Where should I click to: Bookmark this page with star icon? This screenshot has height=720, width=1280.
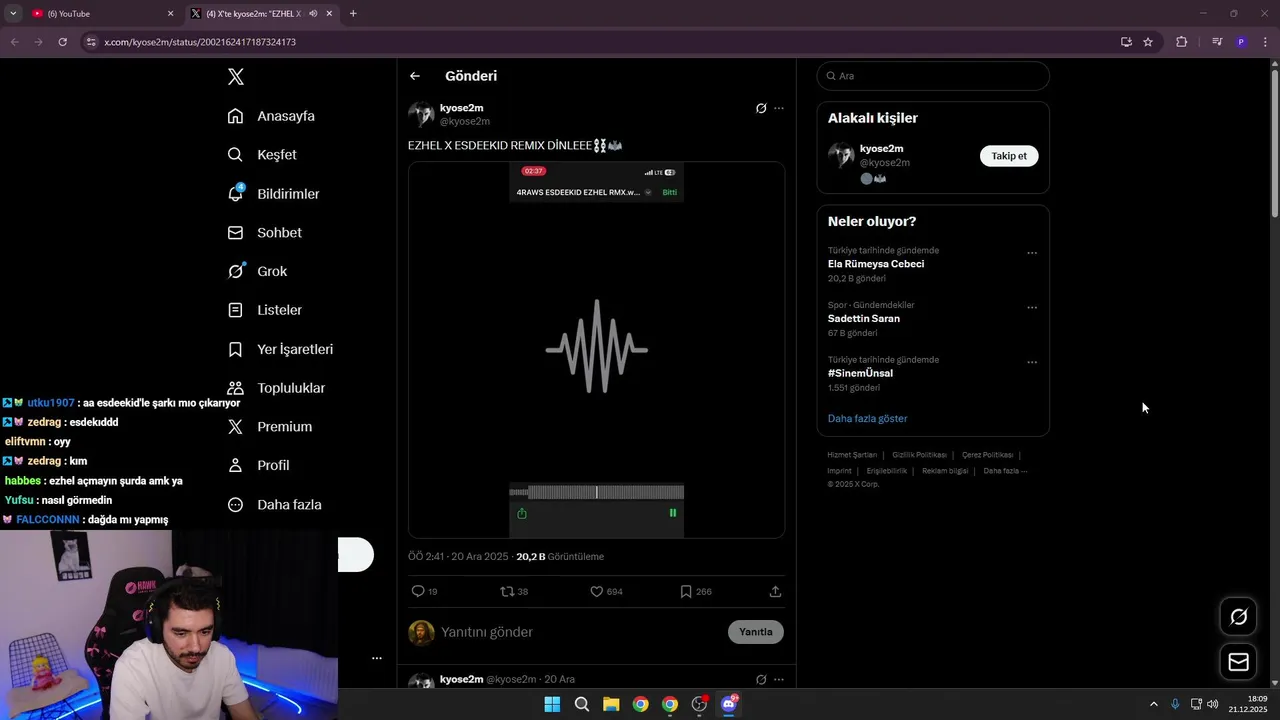pyautogui.click(x=1148, y=42)
